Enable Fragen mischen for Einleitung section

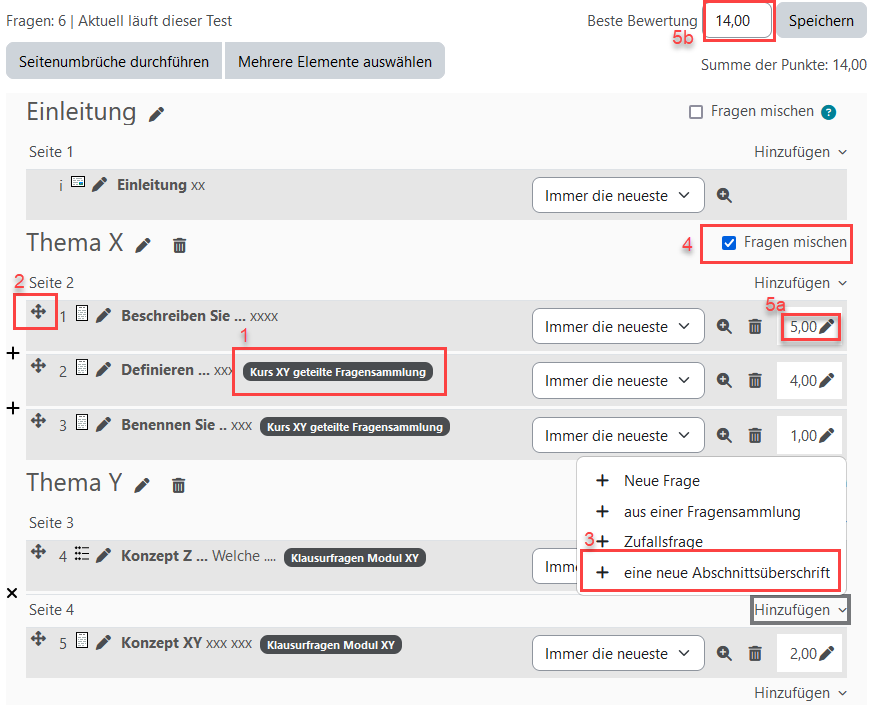696,112
